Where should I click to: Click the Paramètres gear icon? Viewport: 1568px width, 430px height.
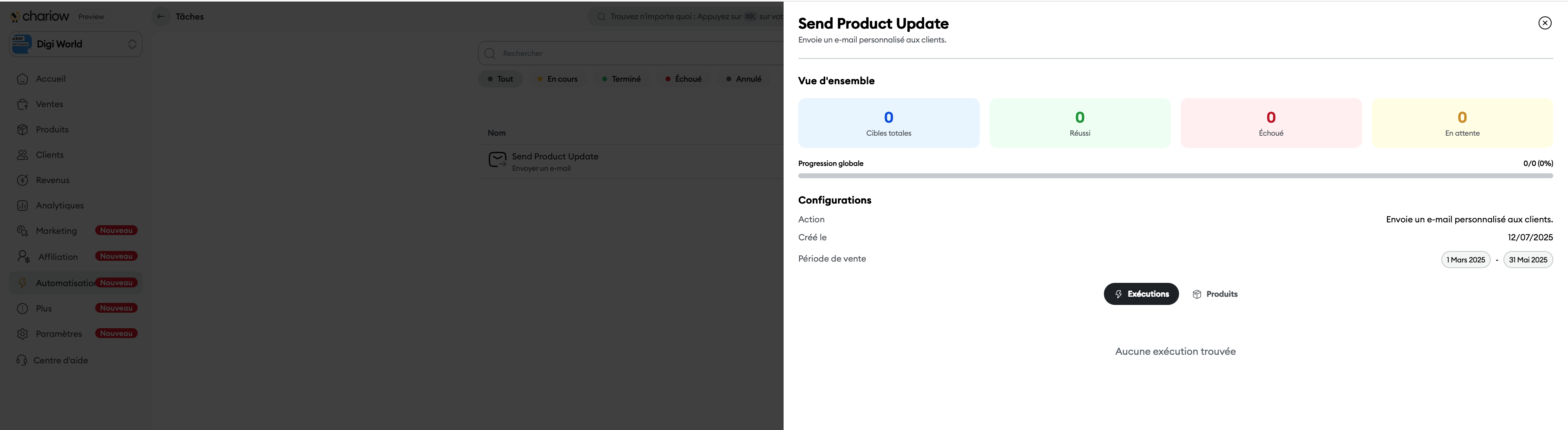pos(22,334)
